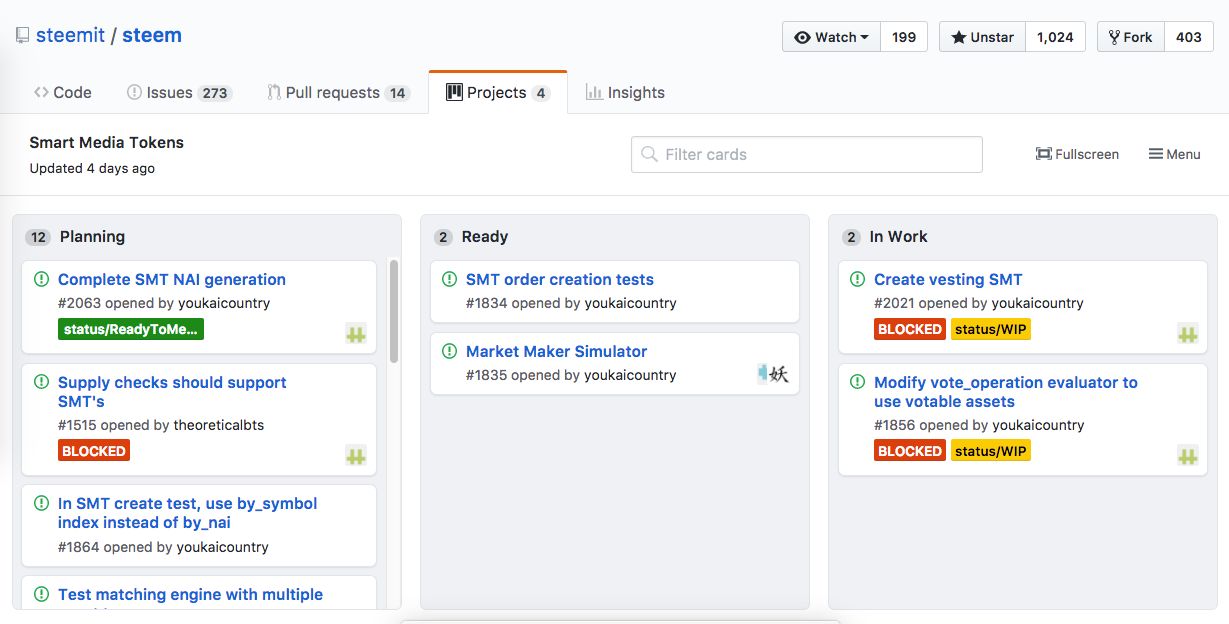
Task: Click the repository book icon beside steemit
Action: click(x=22, y=36)
